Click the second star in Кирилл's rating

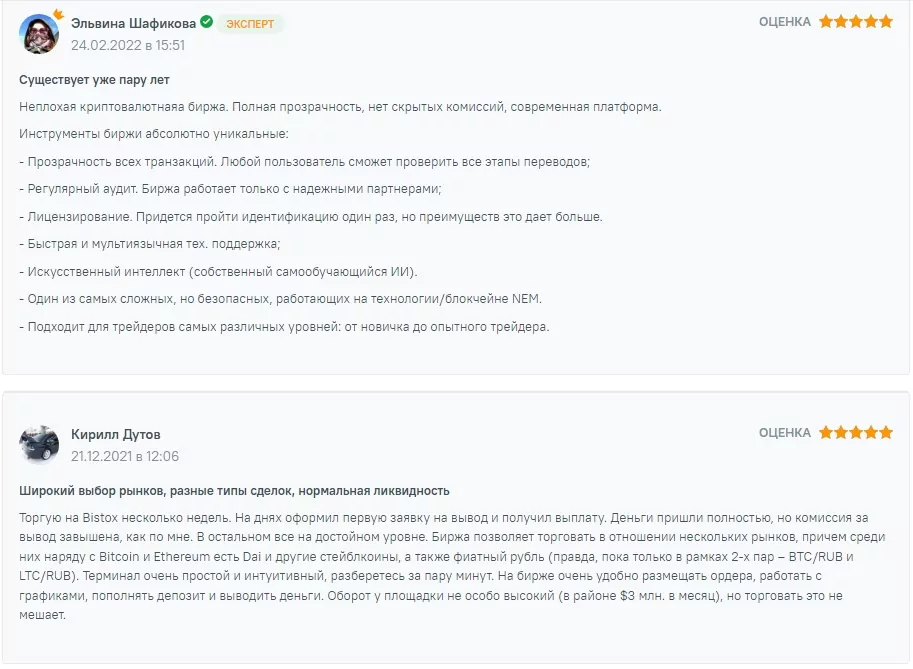coord(841,432)
